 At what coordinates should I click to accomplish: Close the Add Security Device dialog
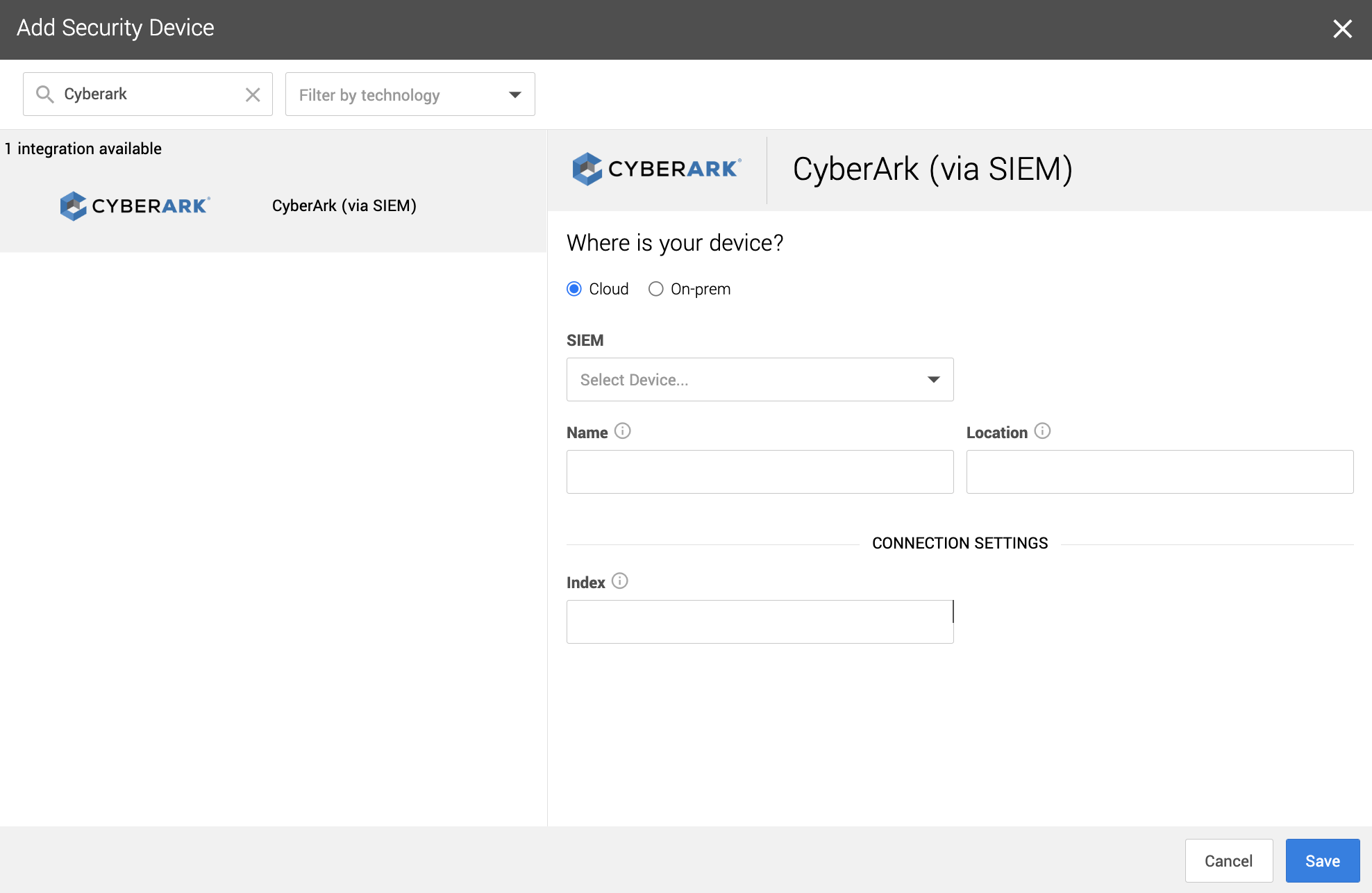point(1342,28)
